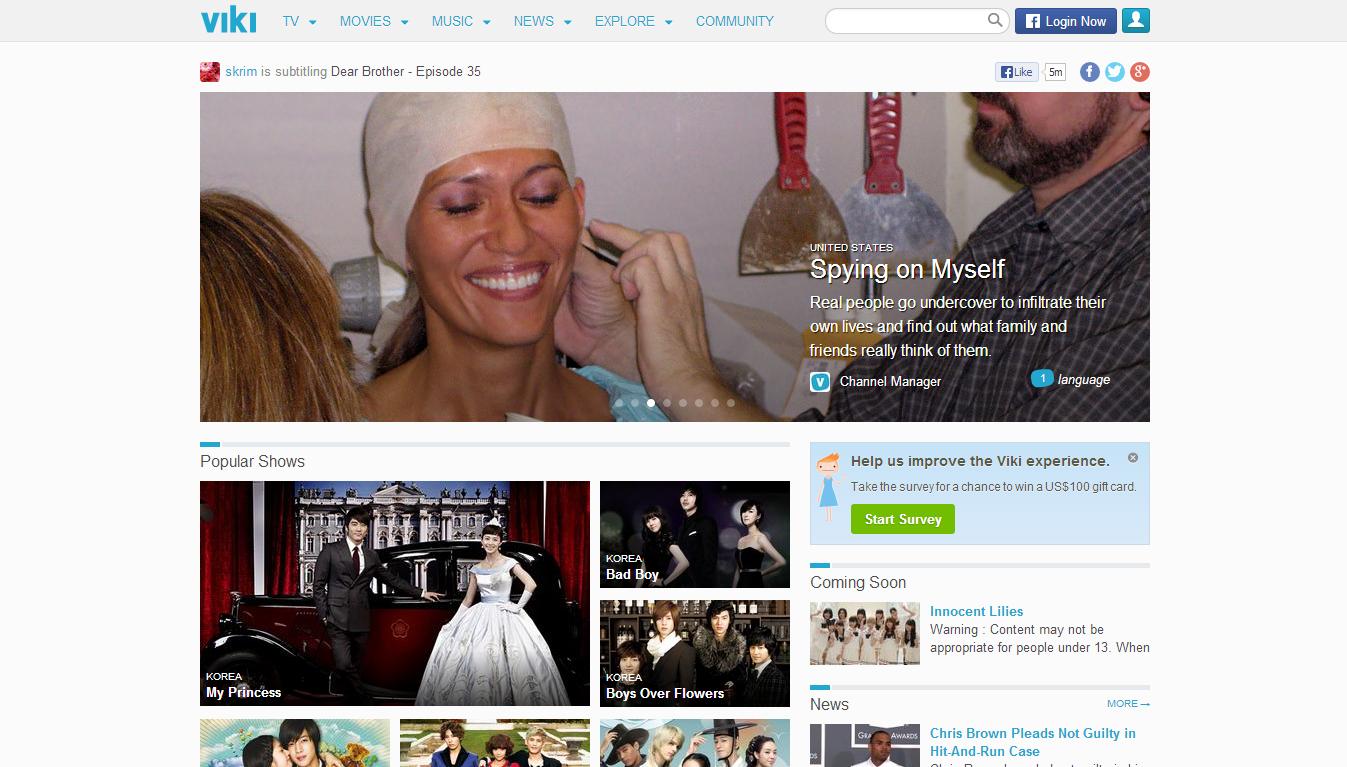Open Dear Brother - Episode 35 link
Image resolution: width=1347 pixels, height=767 pixels.
[x=406, y=72]
